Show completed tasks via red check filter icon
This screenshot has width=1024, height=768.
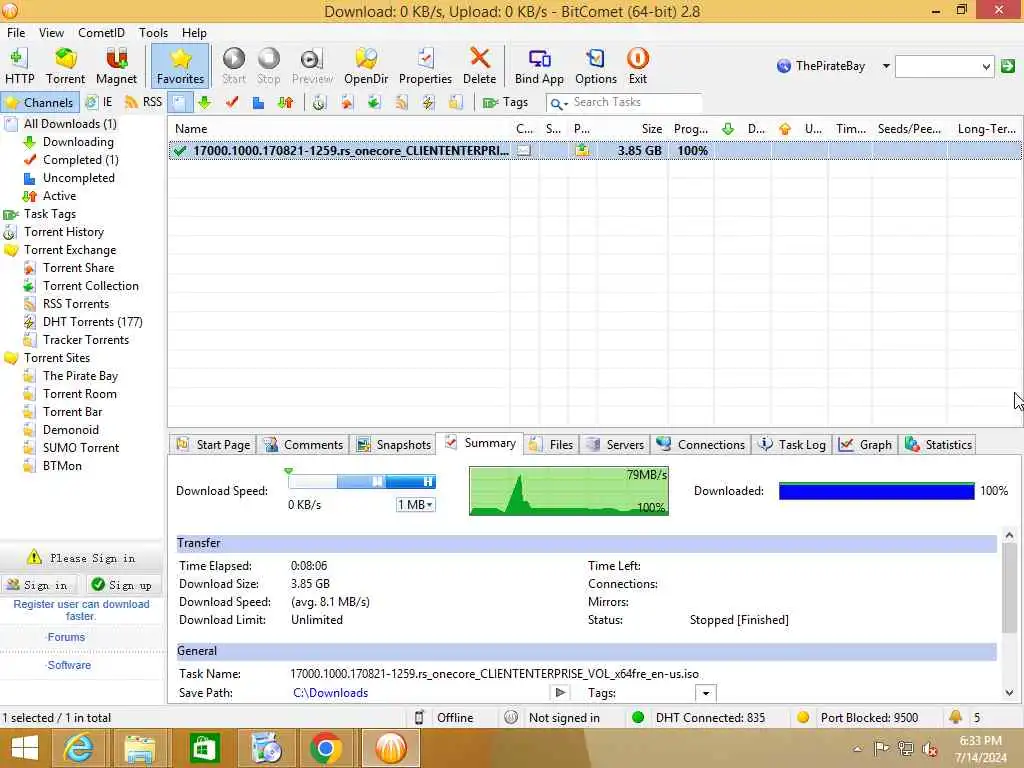pos(232,103)
